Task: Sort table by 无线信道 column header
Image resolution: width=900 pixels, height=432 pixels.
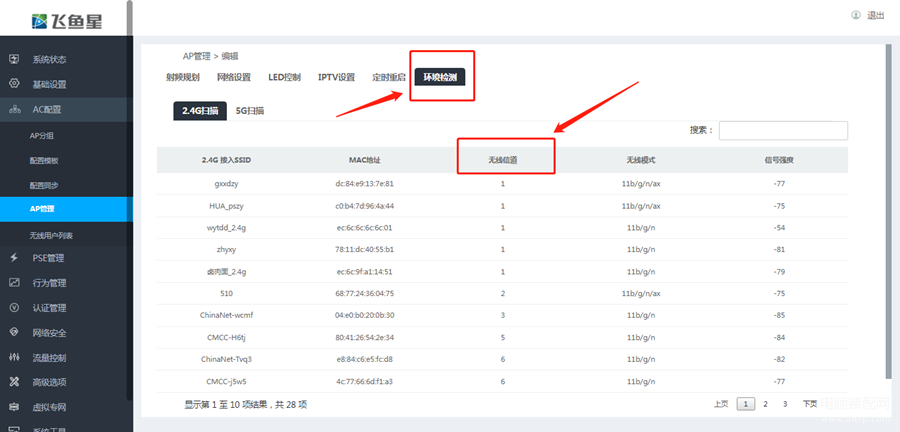Action: (x=503, y=160)
